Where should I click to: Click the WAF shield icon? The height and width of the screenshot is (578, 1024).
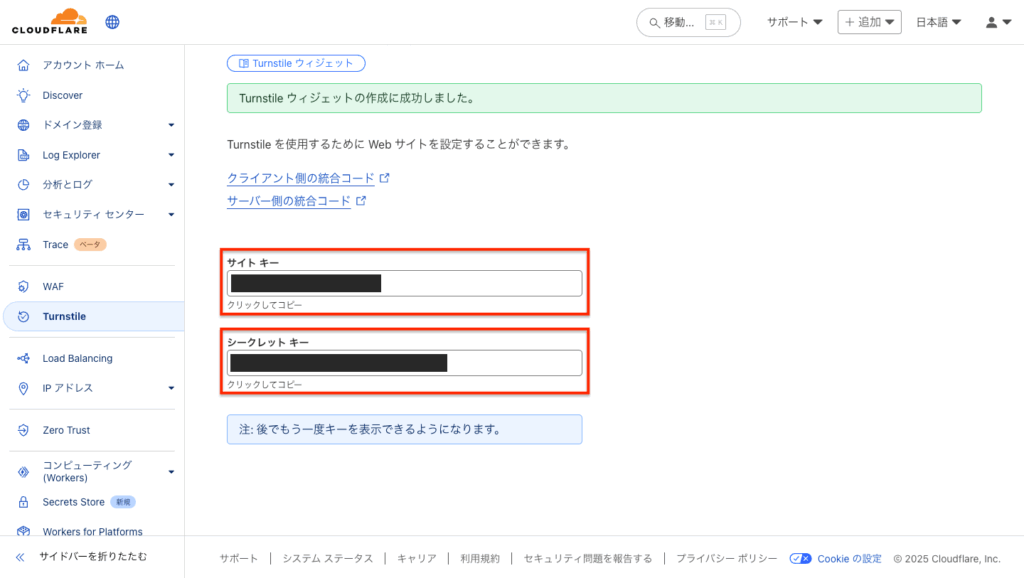pyautogui.click(x=24, y=286)
